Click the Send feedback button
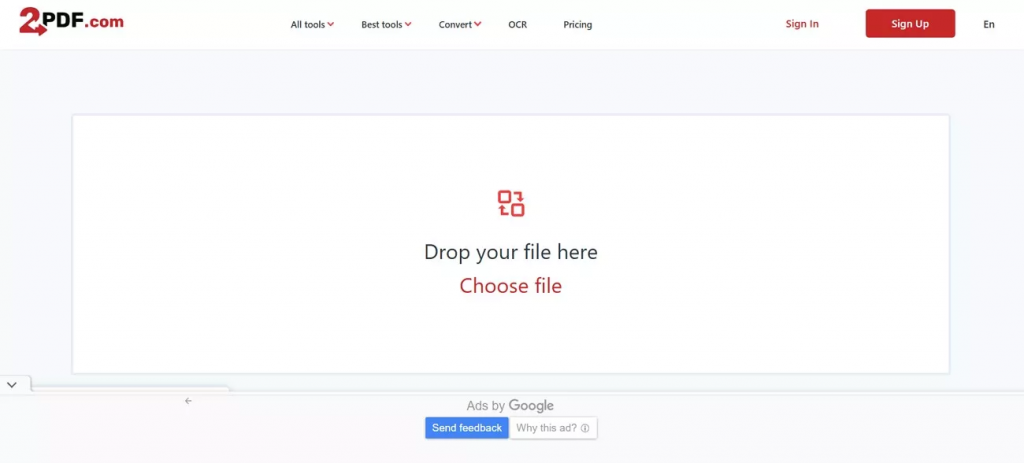This screenshot has height=463, width=1024. [467, 428]
